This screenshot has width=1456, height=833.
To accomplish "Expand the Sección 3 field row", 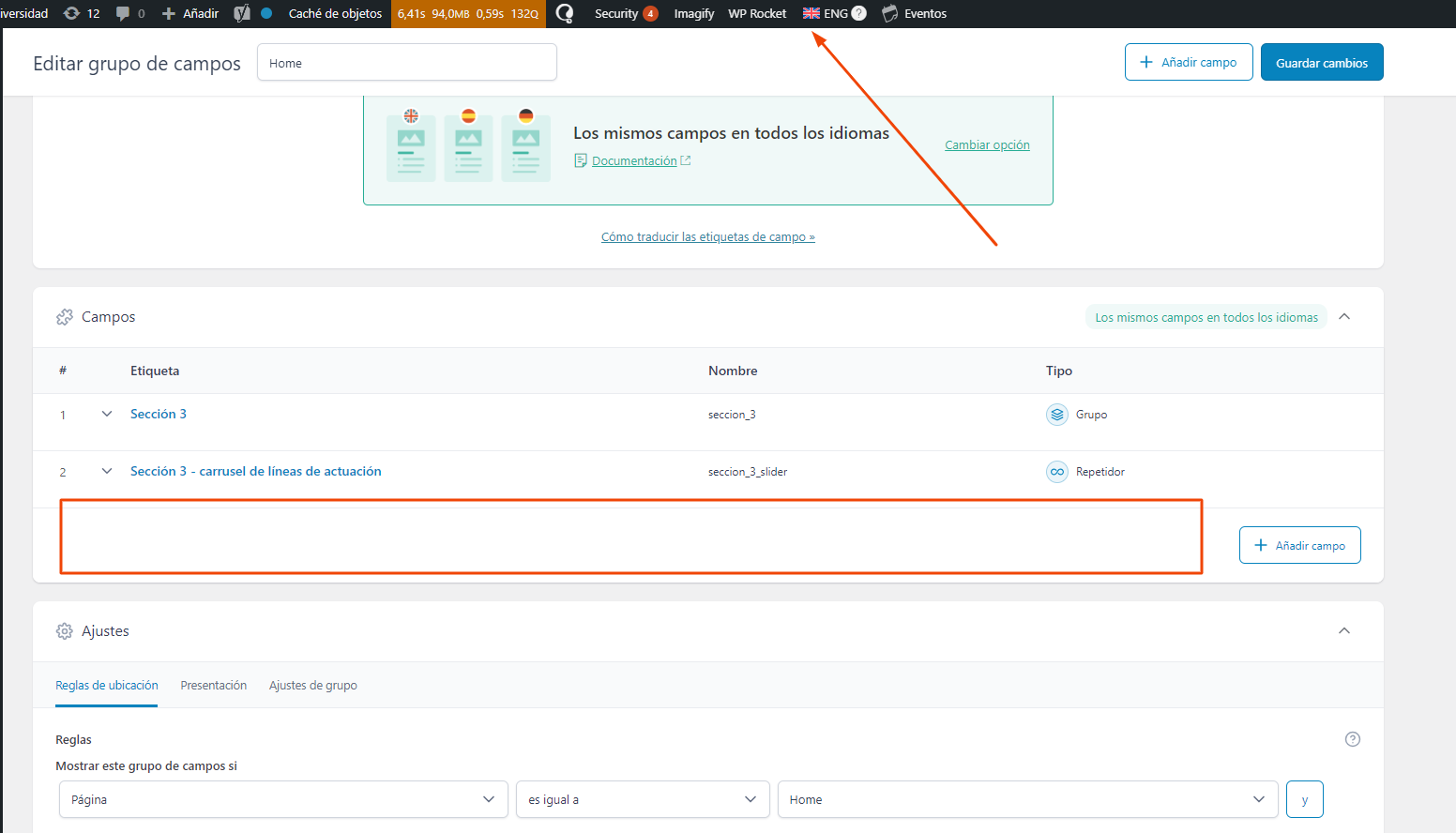I will click(x=107, y=414).
